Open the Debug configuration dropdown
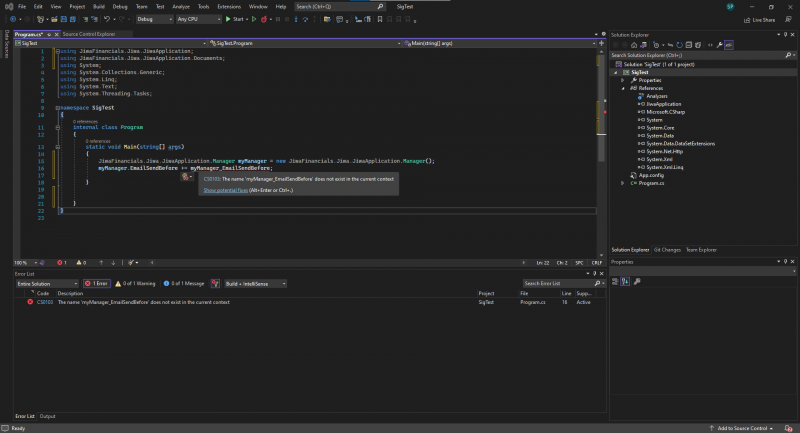Viewport: 800px width, 433px height. [x=153, y=19]
